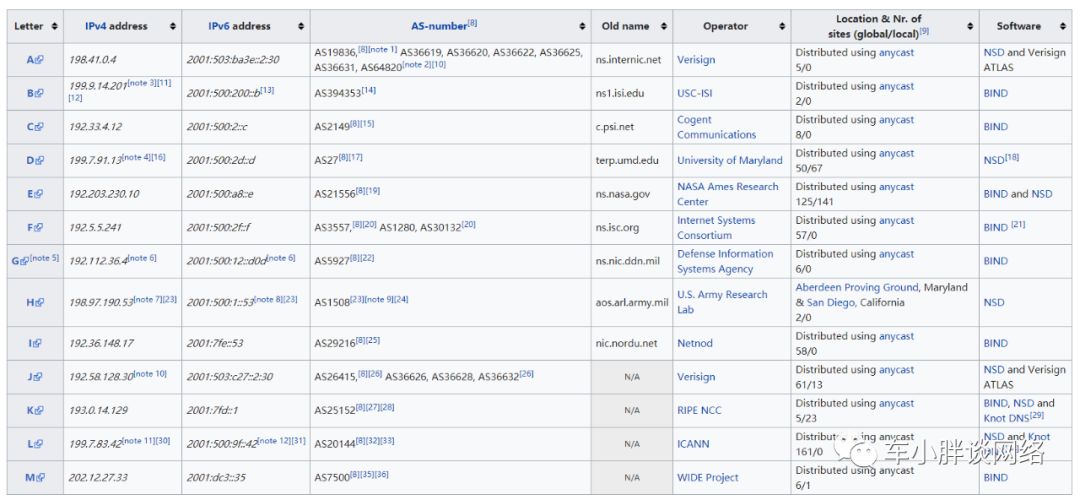The height and width of the screenshot is (500, 1080).
Task: Open external link icon beside letter F
Action: (x=40, y=228)
